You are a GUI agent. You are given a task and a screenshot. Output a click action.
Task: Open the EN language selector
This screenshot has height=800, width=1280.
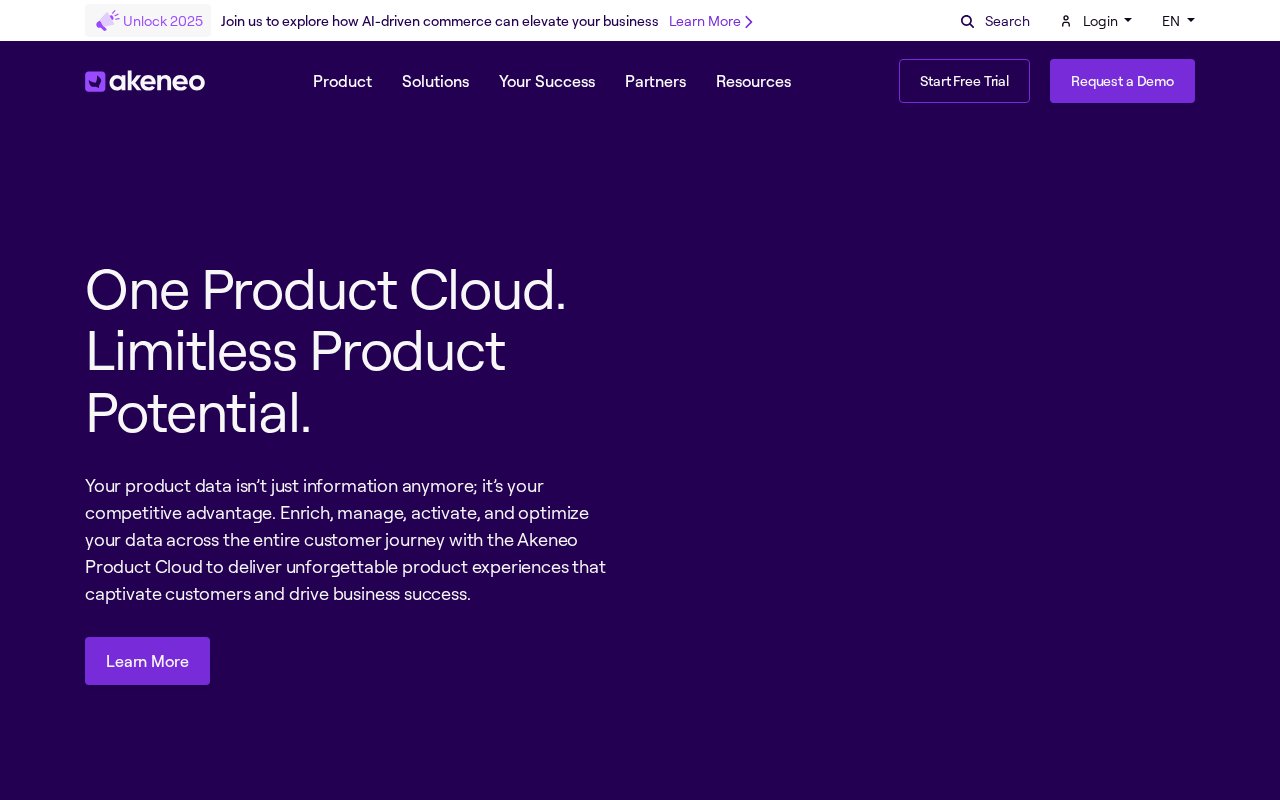tap(1178, 21)
